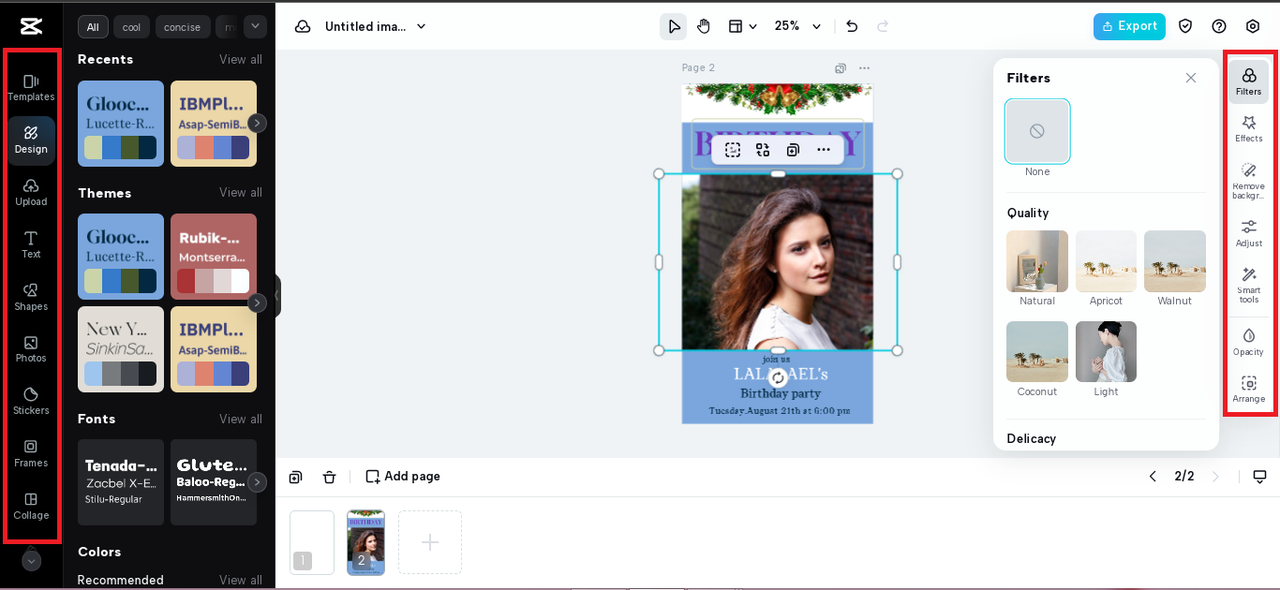
Task: Click the Remove background tool
Action: tap(1249, 180)
